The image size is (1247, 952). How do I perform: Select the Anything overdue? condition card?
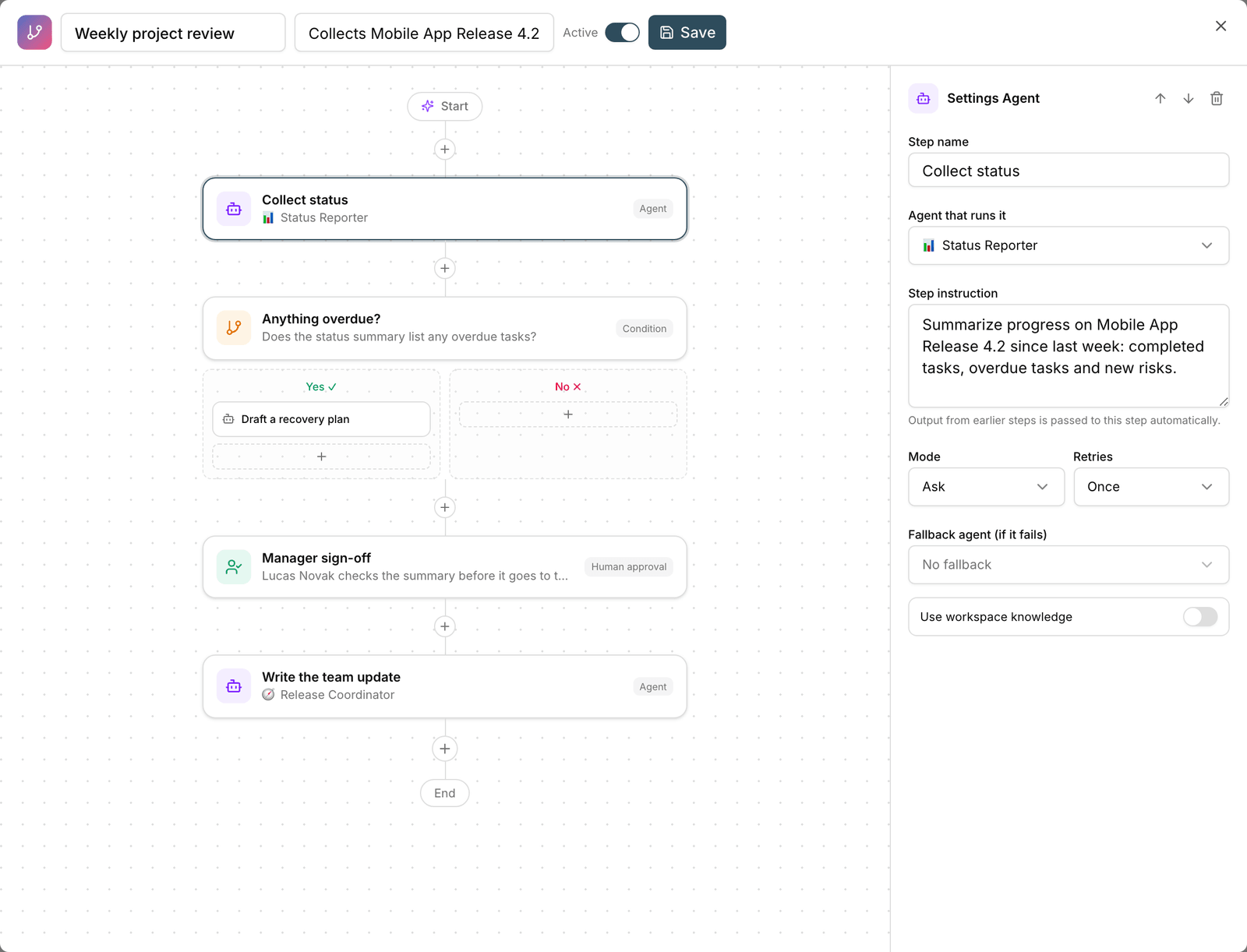click(x=444, y=328)
